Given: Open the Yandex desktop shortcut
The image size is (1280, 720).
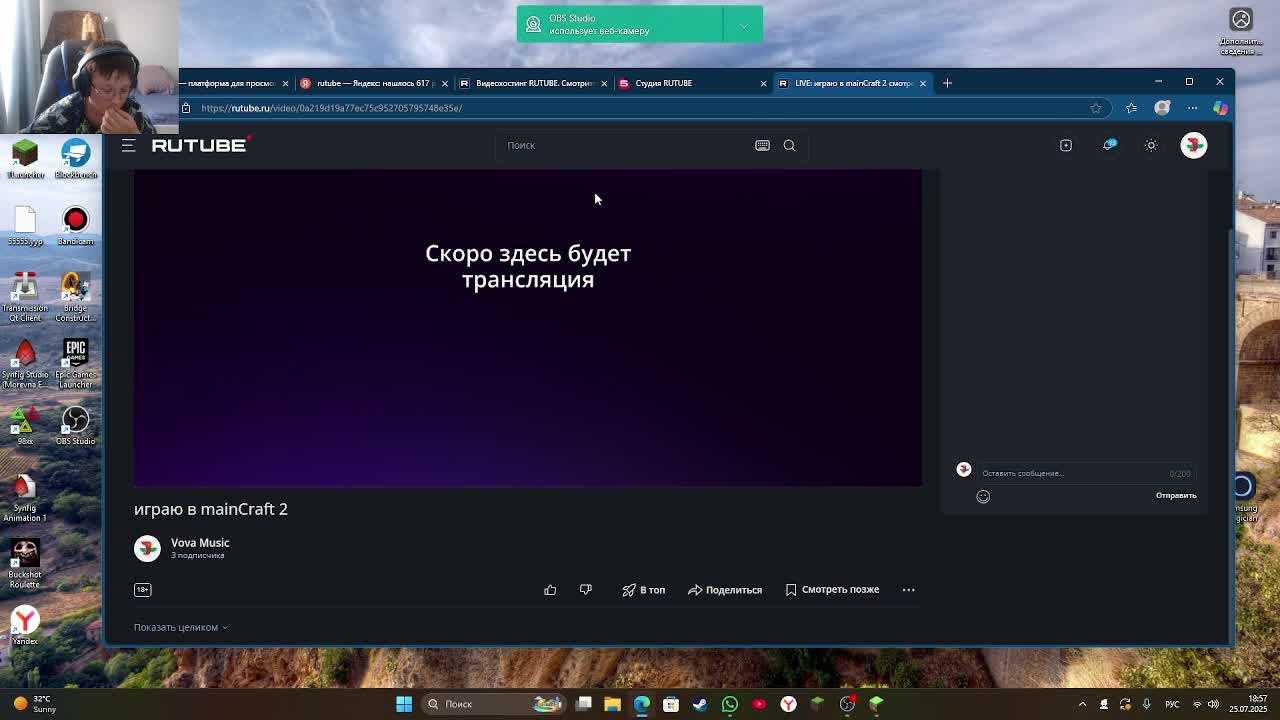Looking at the screenshot, I should coord(25,626).
